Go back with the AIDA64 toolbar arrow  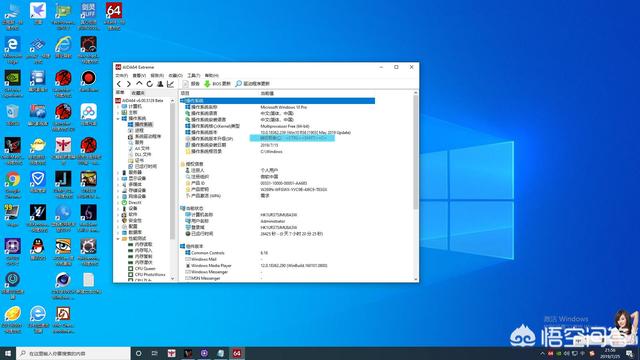(119, 84)
